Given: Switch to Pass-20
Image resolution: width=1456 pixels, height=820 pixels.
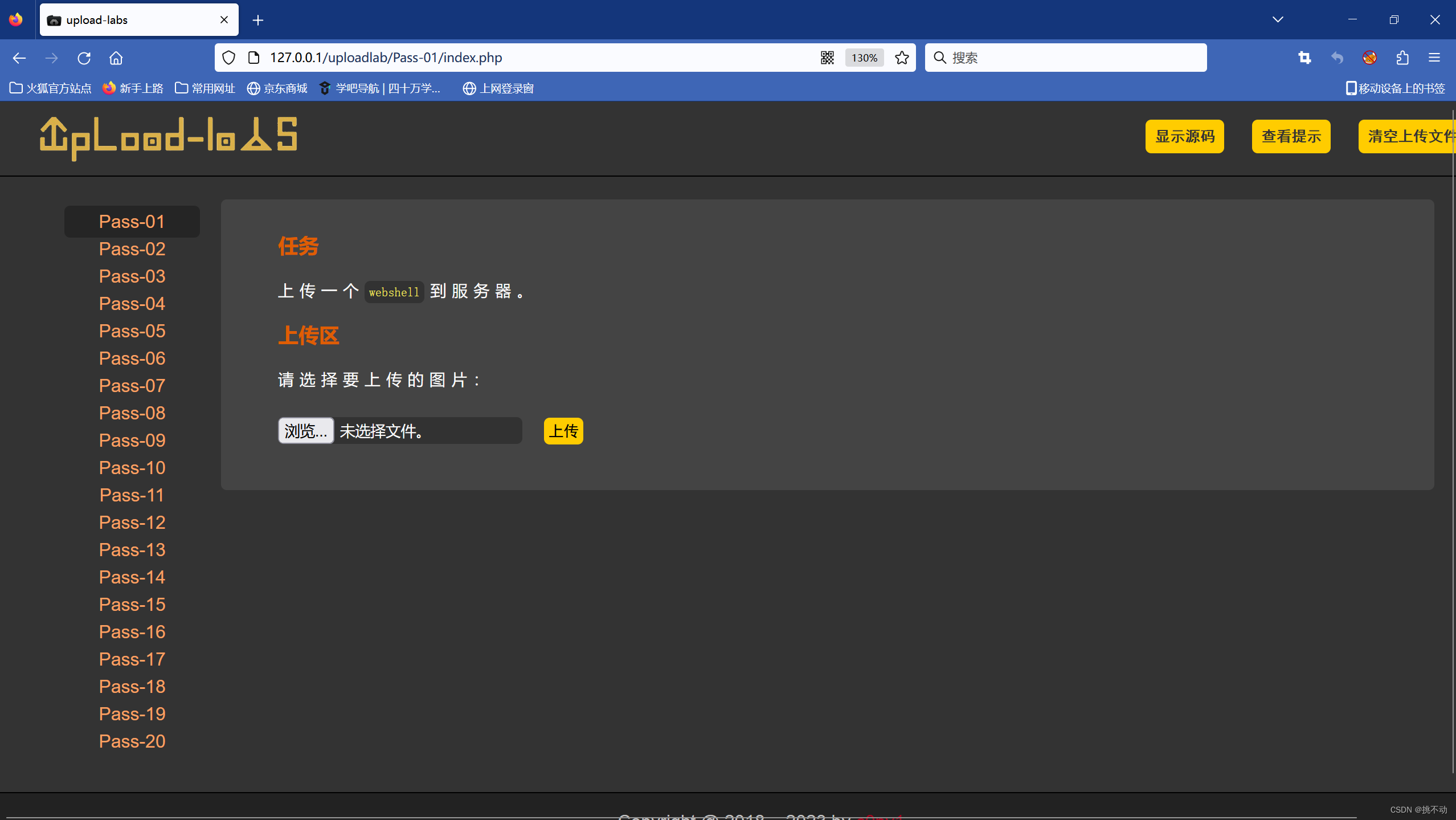Looking at the screenshot, I should coord(132,741).
